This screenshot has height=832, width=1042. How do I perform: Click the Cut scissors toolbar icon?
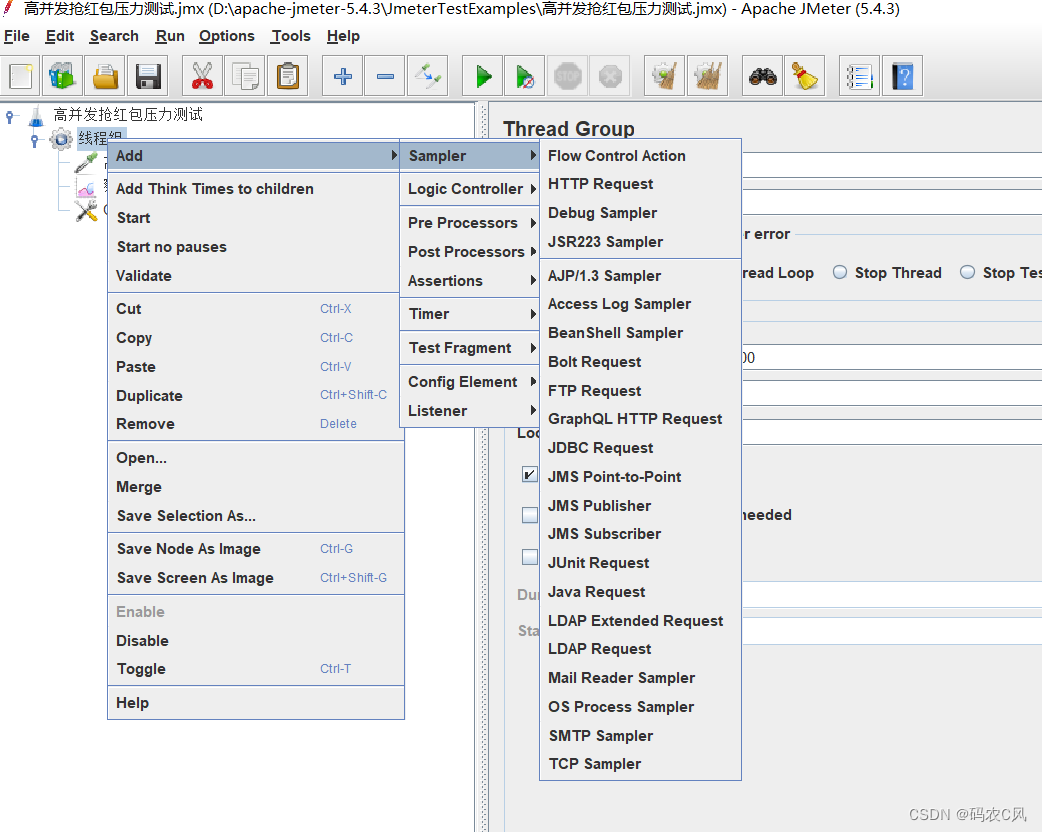pyautogui.click(x=202, y=76)
